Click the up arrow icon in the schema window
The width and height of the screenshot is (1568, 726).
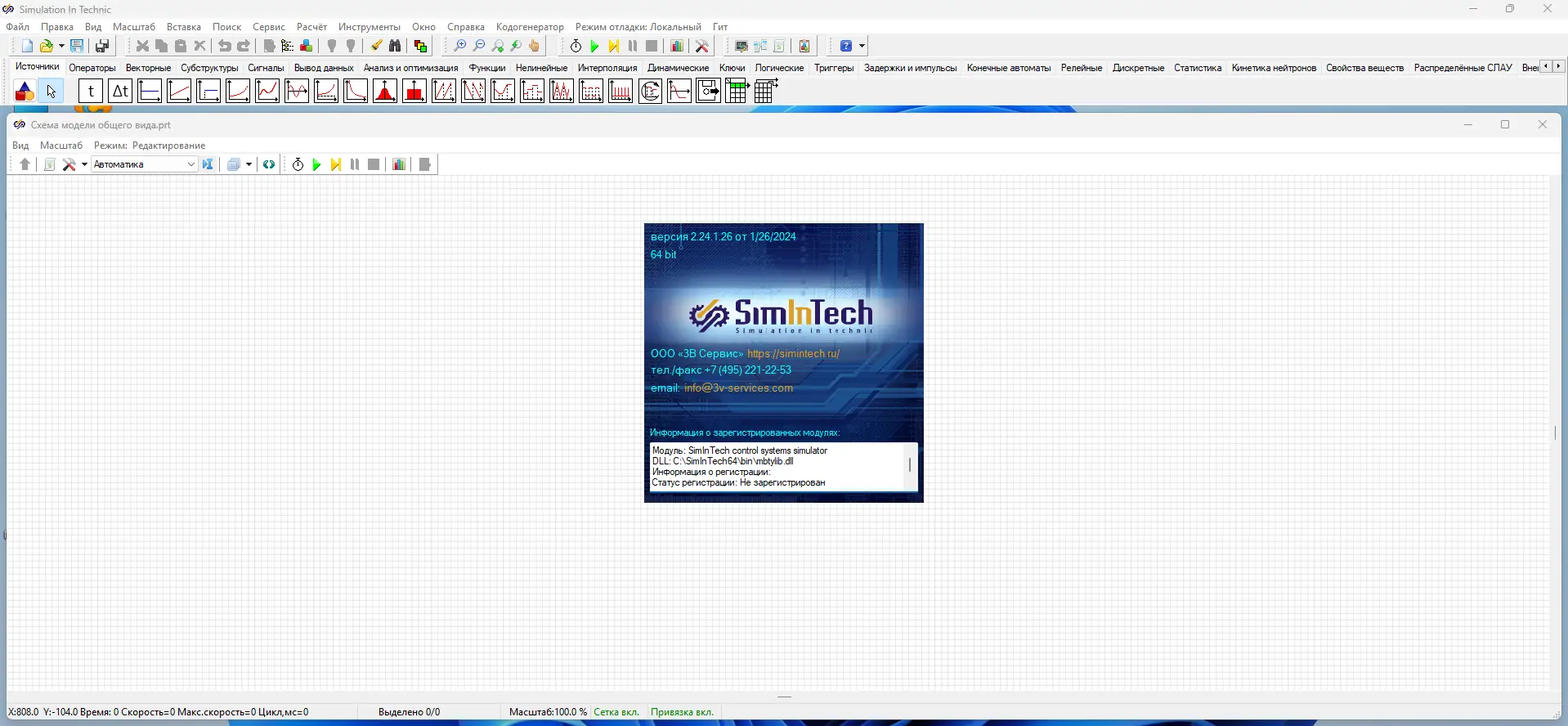coord(25,164)
